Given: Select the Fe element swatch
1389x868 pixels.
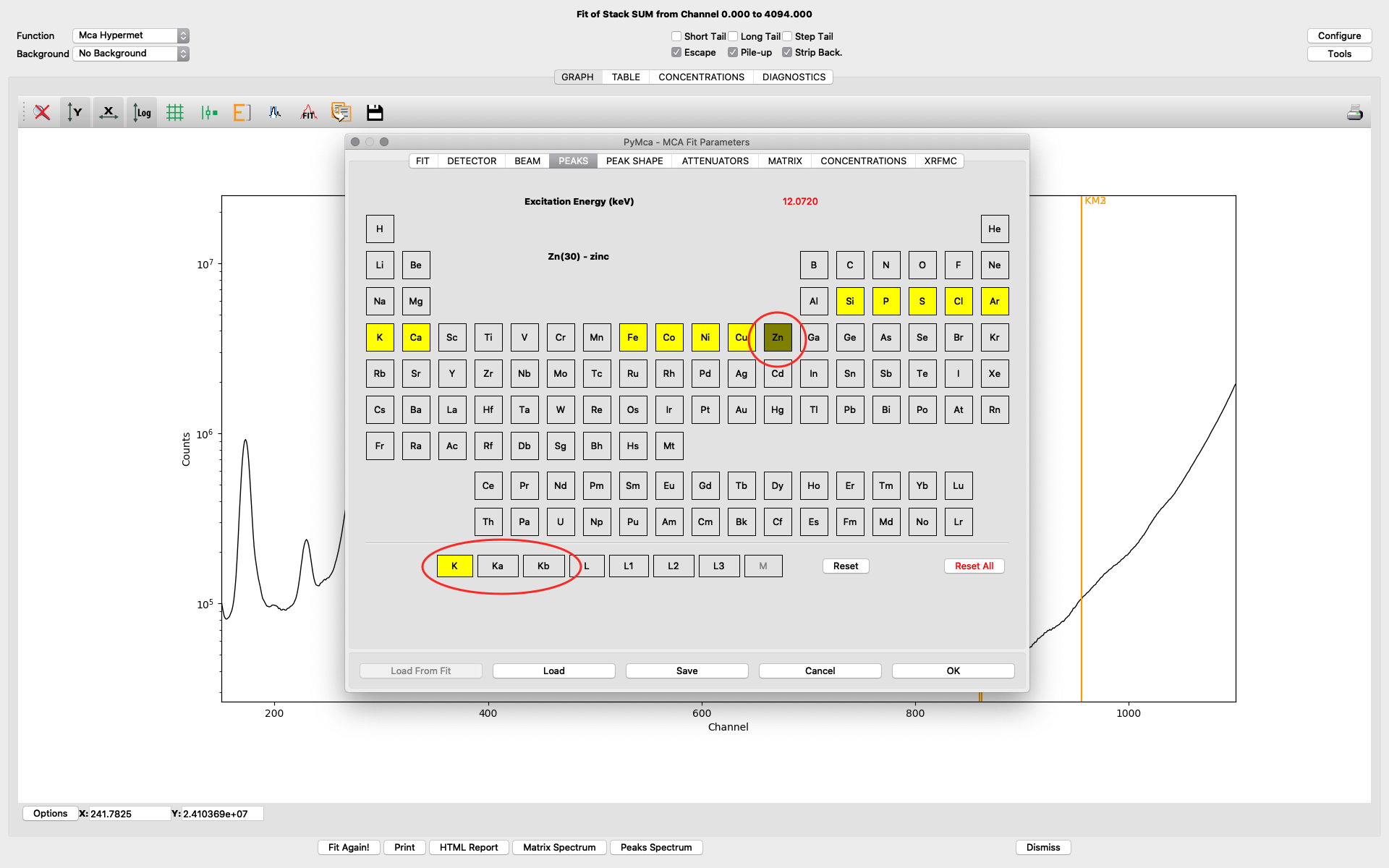Looking at the screenshot, I should (633, 337).
